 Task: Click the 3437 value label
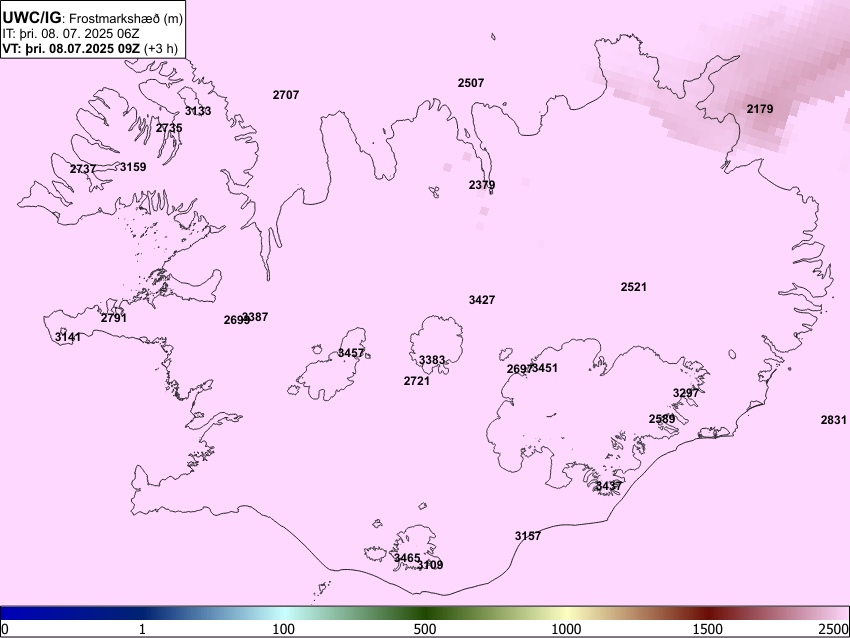[x=608, y=486]
